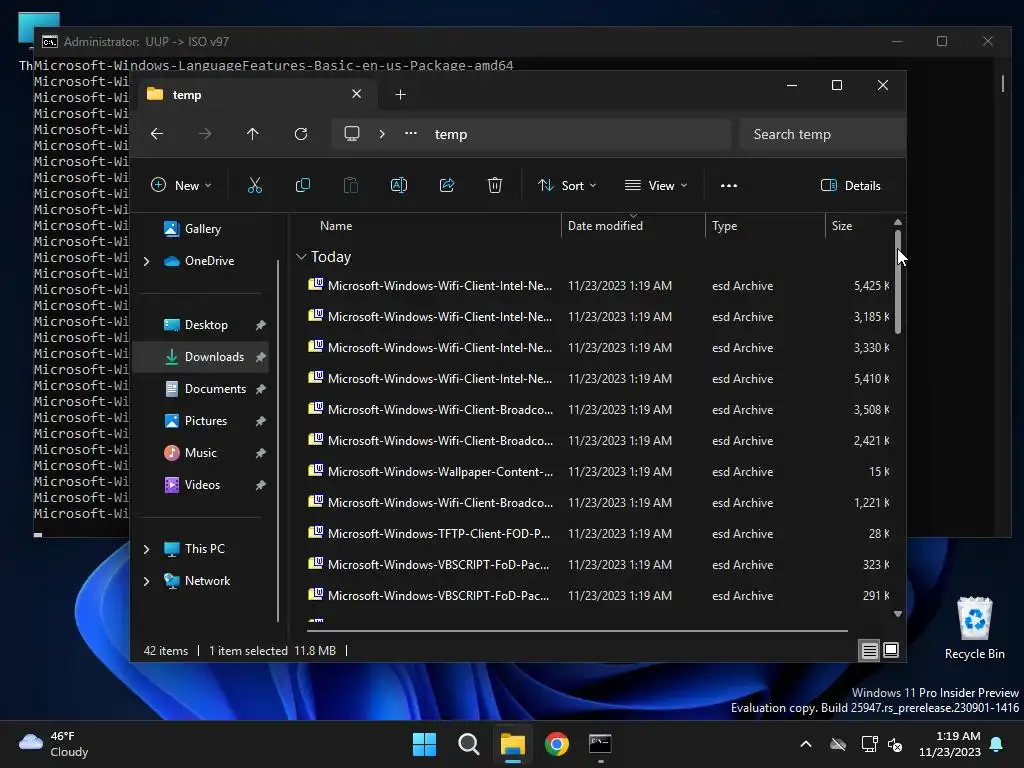Click the UUP -> ISO command window title
The width and height of the screenshot is (1024, 768).
tap(146, 42)
